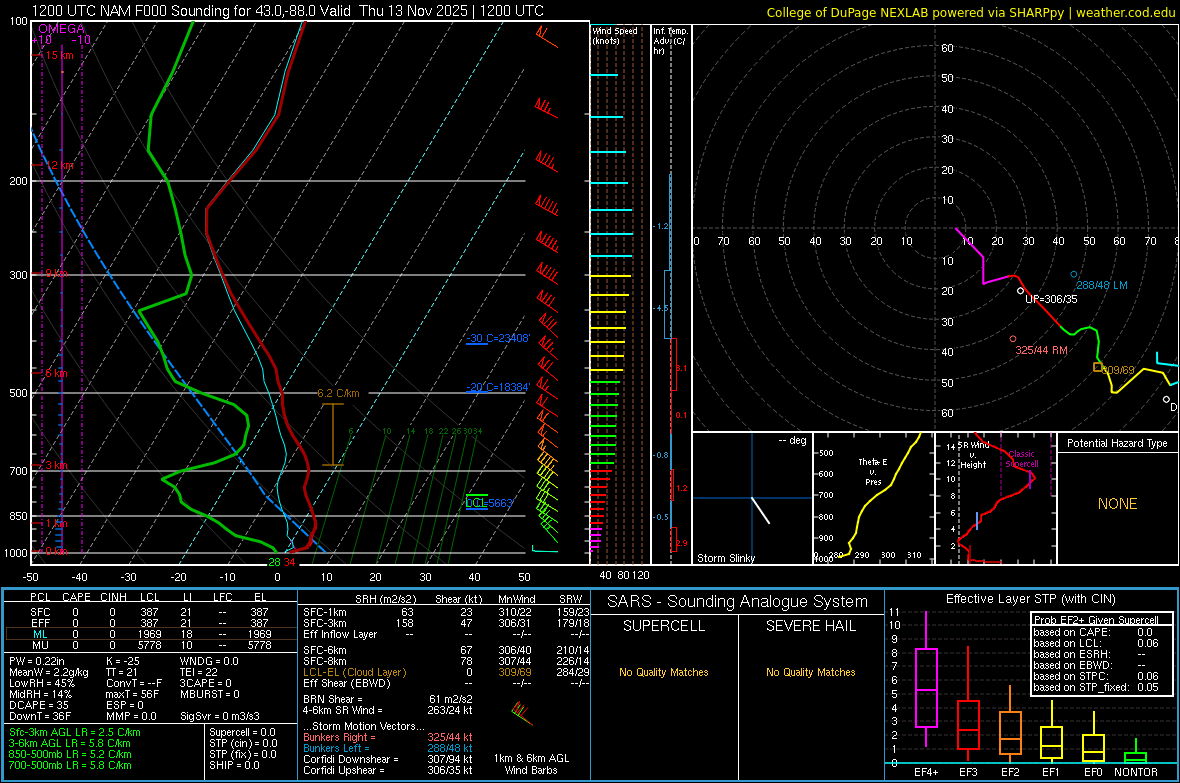
Task: Click the '309/69' hodograph marker label
Action: (x=1118, y=370)
